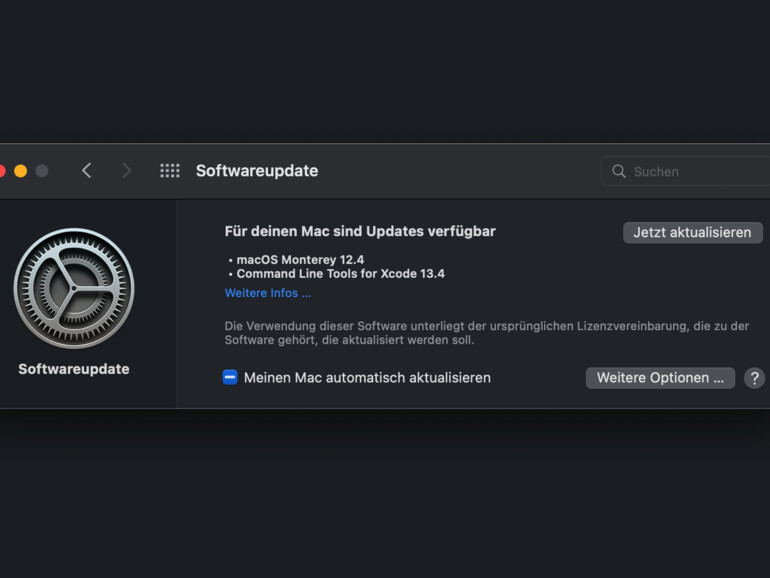The width and height of the screenshot is (770, 578).
Task: Open 'Weitere Optionen ...' dialog
Action: [x=660, y=378]
